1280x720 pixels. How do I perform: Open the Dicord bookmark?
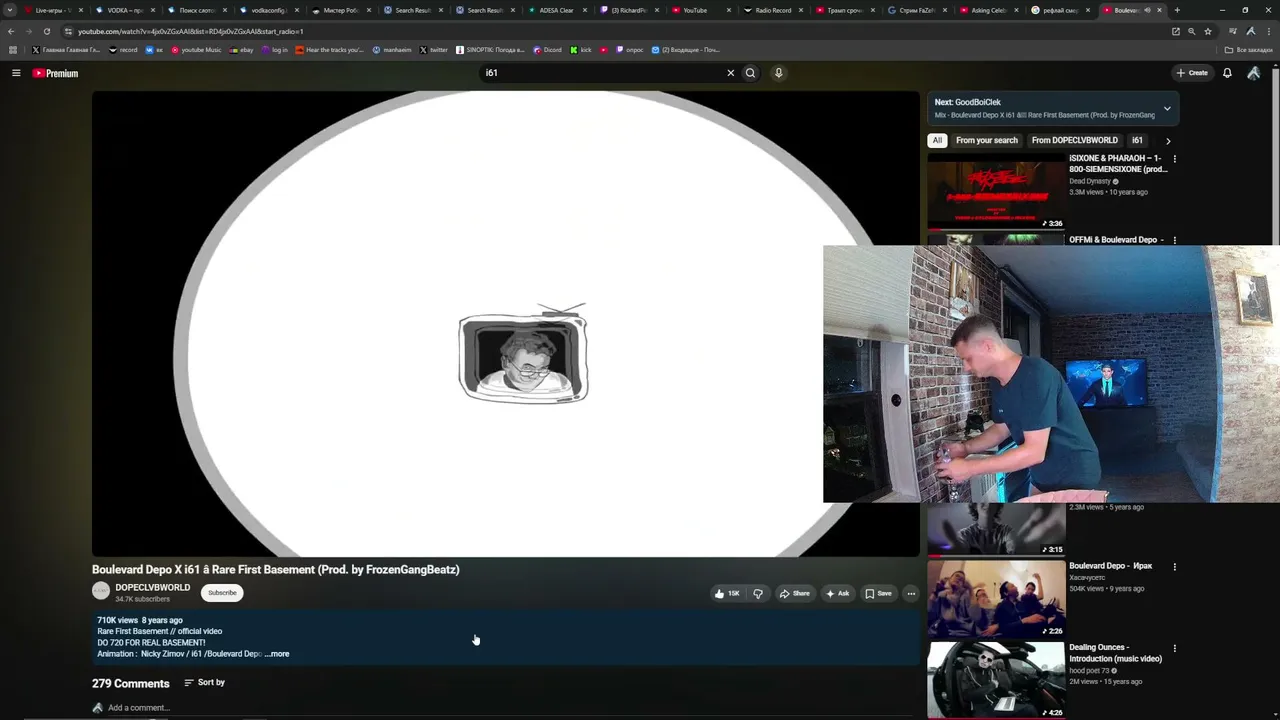[548, 50]
